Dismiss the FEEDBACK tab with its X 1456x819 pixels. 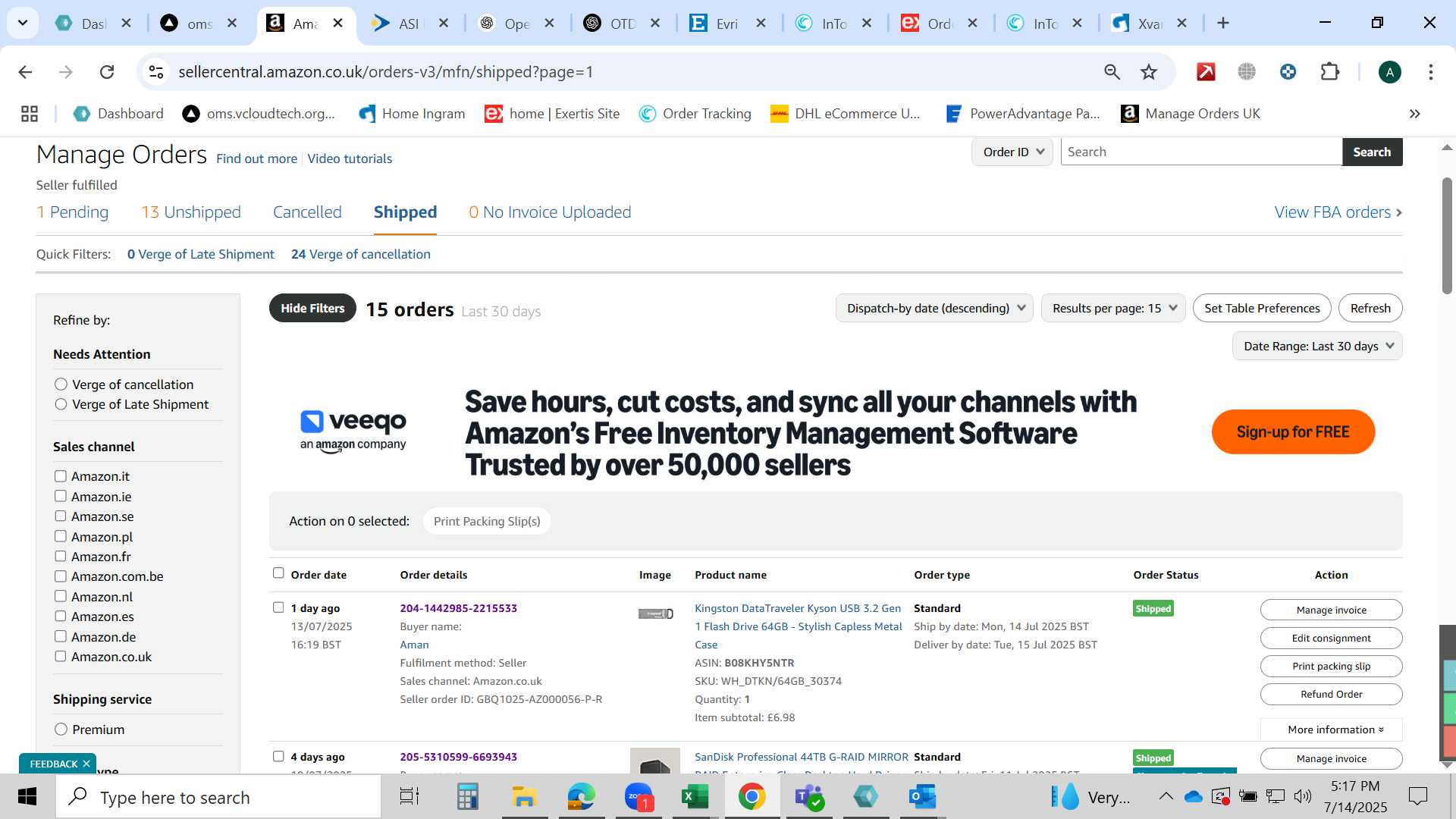[86, 764]
